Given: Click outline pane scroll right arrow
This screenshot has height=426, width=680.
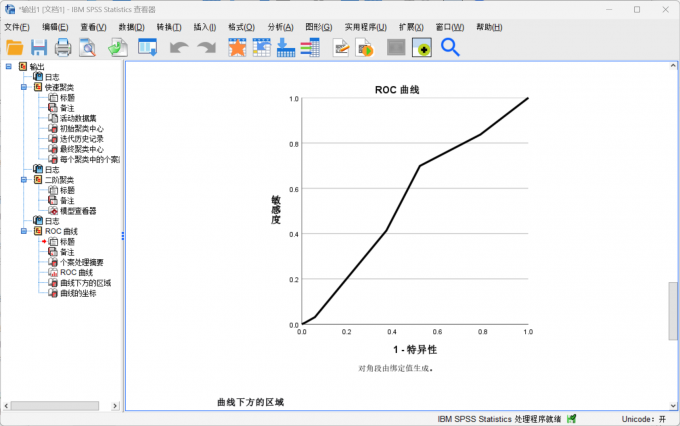Looking at the screenshot, I should click(x=115, y=406).
